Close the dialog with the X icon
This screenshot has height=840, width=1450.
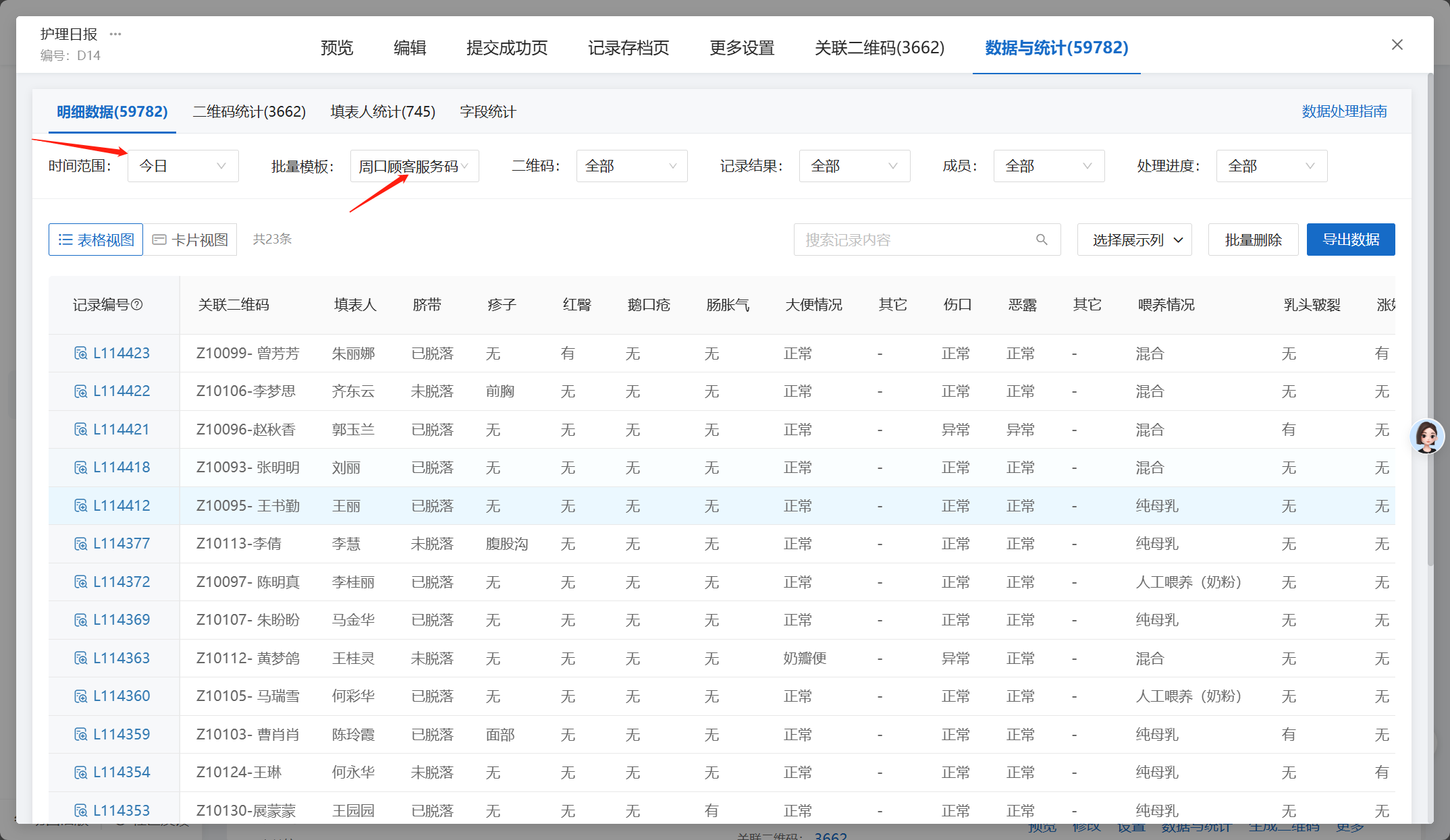(x=1397, y=45)
